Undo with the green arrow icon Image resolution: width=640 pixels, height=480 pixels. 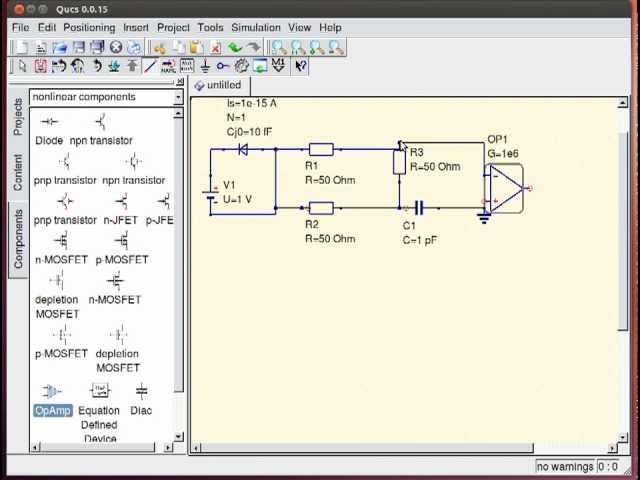[x=234, y=48]
